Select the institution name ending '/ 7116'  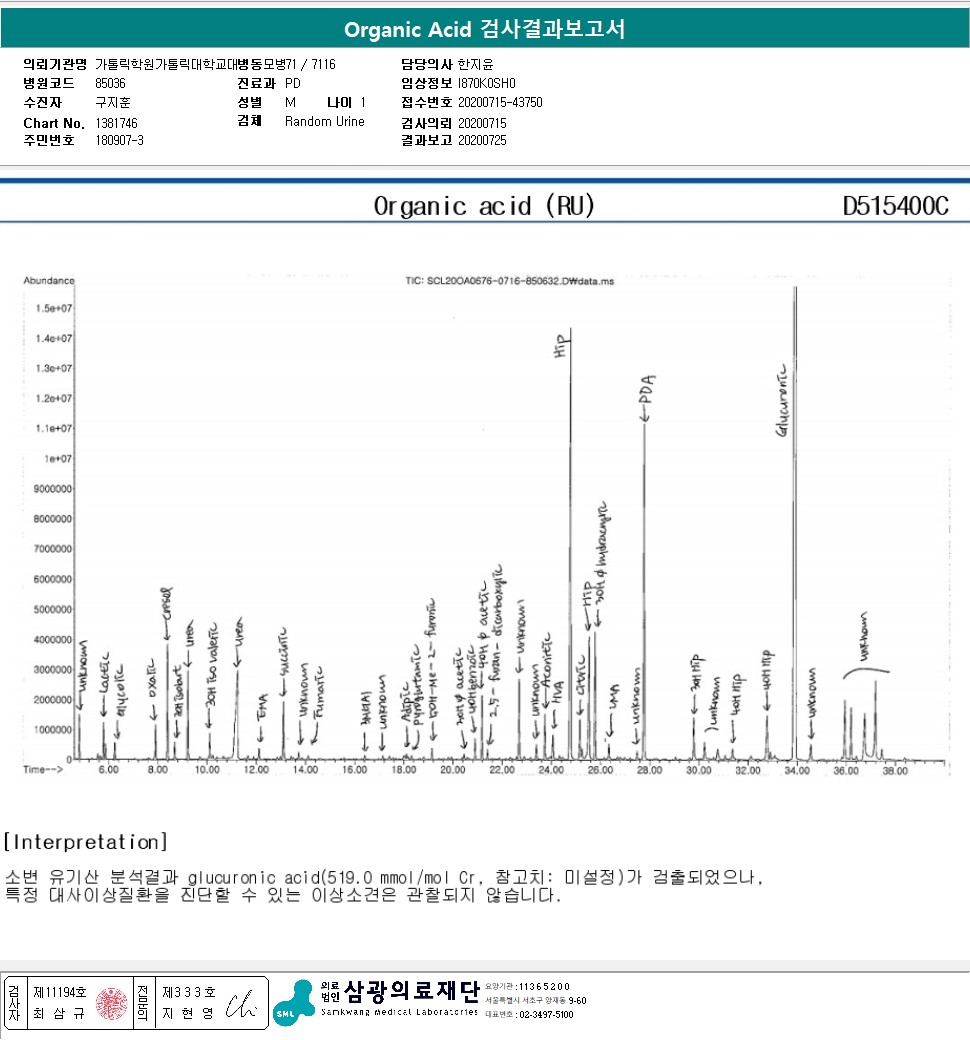click(216, 64)
